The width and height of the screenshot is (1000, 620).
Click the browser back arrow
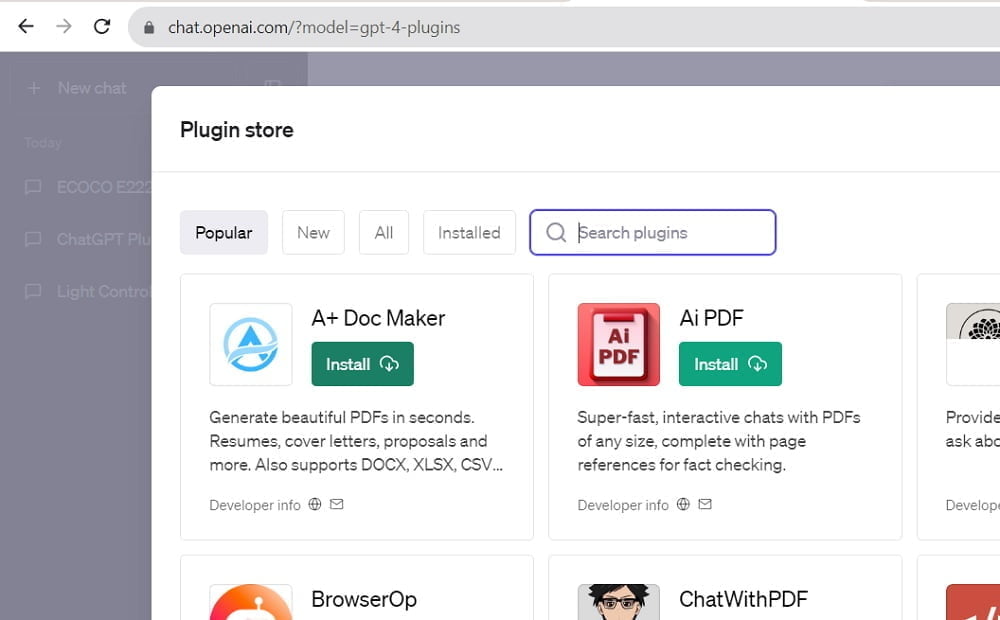pos(26,26)
